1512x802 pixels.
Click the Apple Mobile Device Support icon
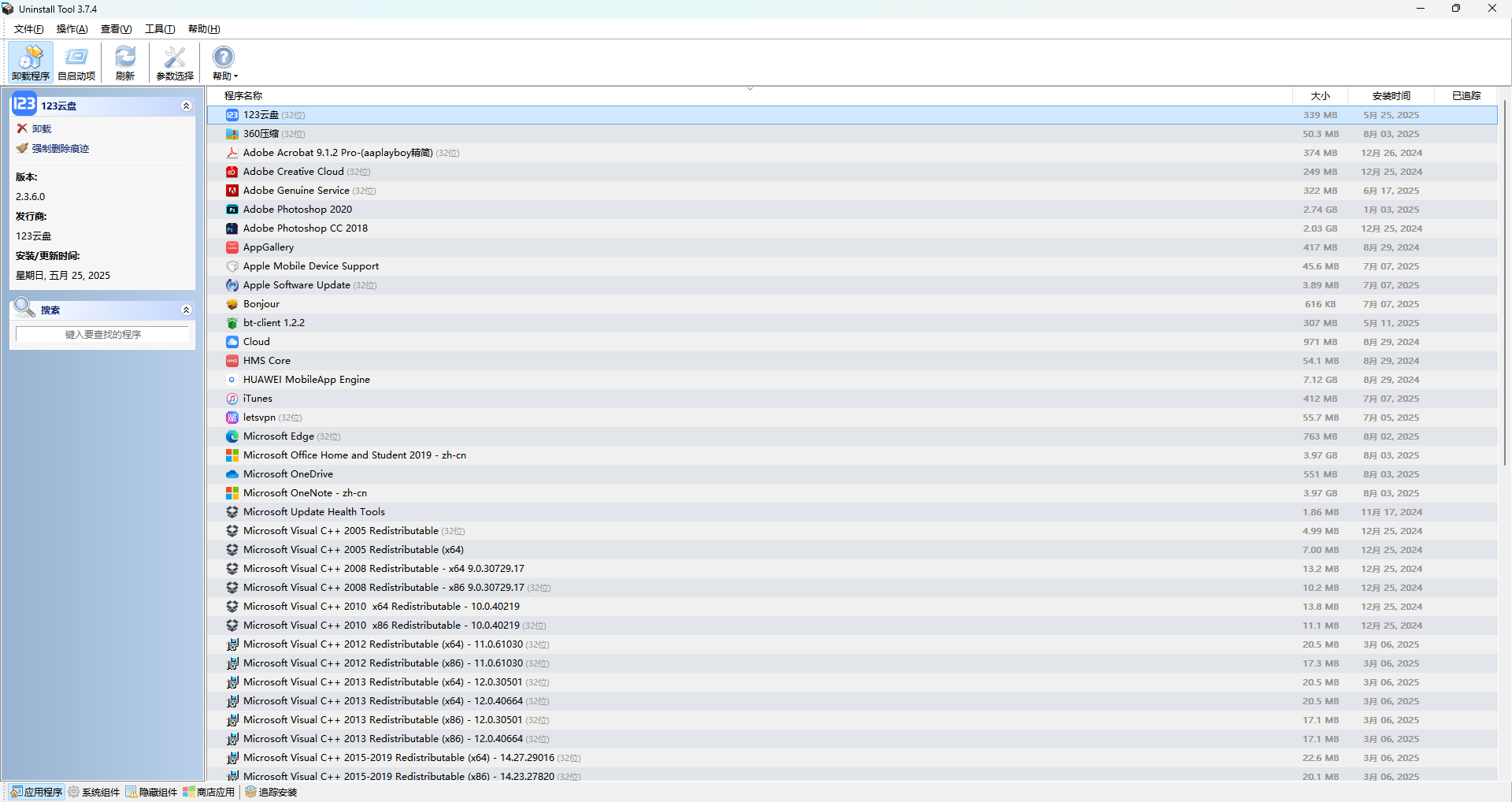232,266
